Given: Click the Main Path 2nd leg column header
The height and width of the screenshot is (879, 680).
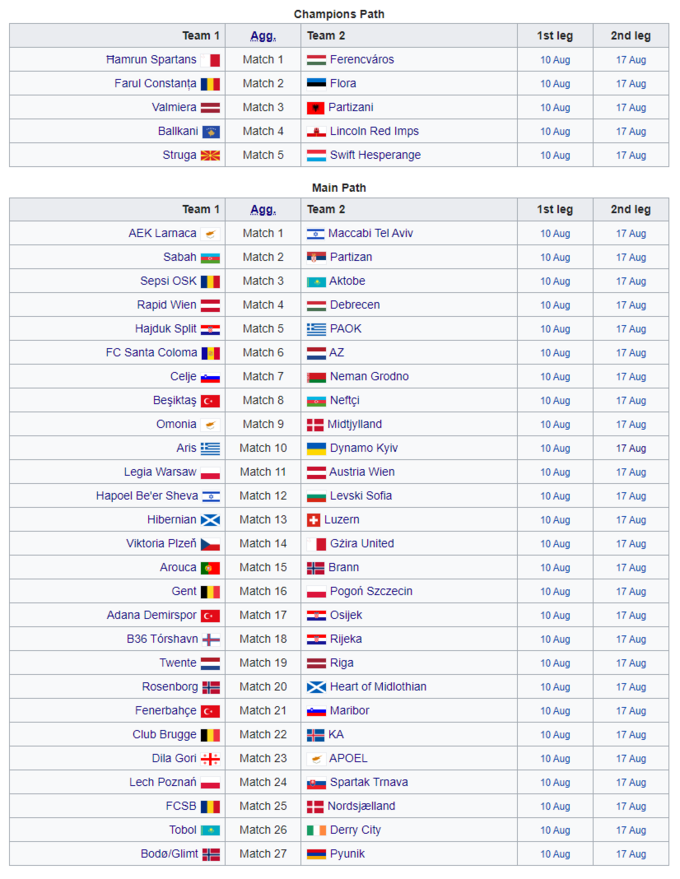Looking at the screenshot, I should click(x=630, y=210).
